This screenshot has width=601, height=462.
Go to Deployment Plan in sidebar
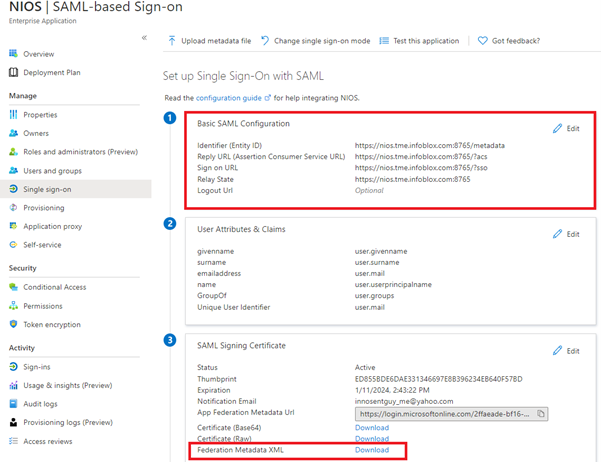tap(51, 72)
